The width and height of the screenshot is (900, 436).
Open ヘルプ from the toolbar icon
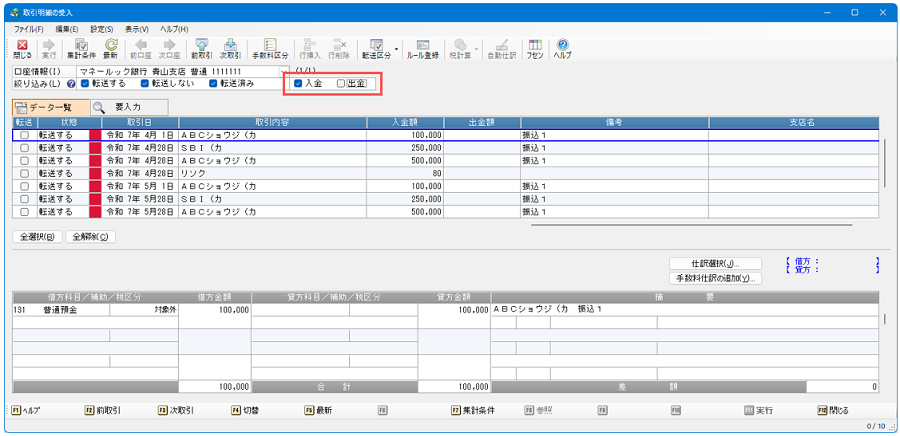562,49
